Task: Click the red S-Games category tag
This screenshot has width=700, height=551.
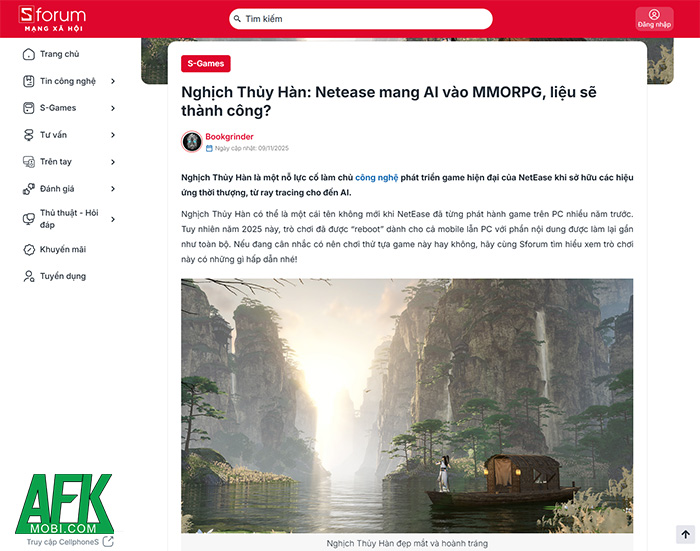Action: pos(206,64)
